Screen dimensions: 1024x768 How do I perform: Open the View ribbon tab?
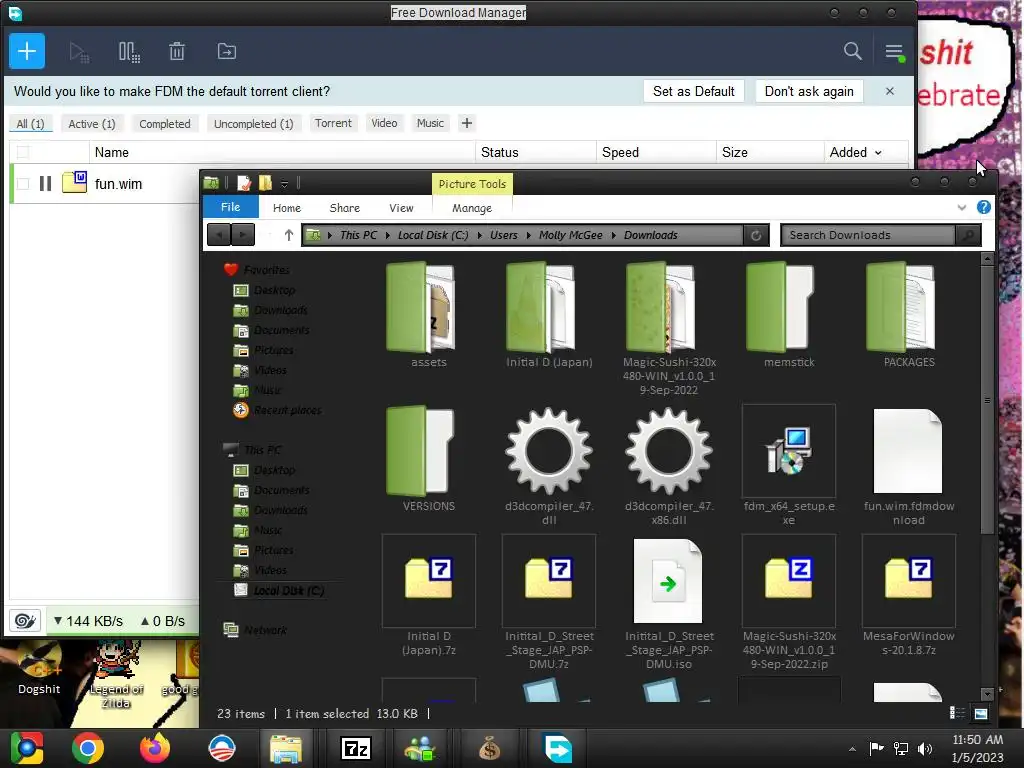click(x=401, y=208)
